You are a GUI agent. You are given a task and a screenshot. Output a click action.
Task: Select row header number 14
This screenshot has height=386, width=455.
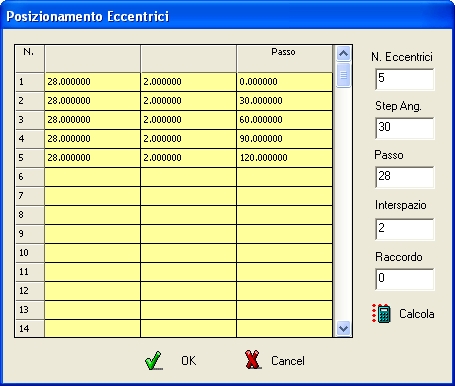tap(30, 329)
